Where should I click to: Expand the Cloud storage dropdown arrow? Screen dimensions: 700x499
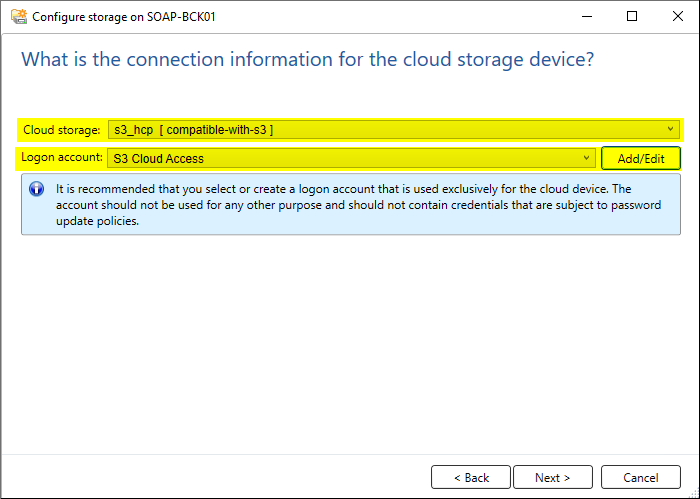pos(671,129)
